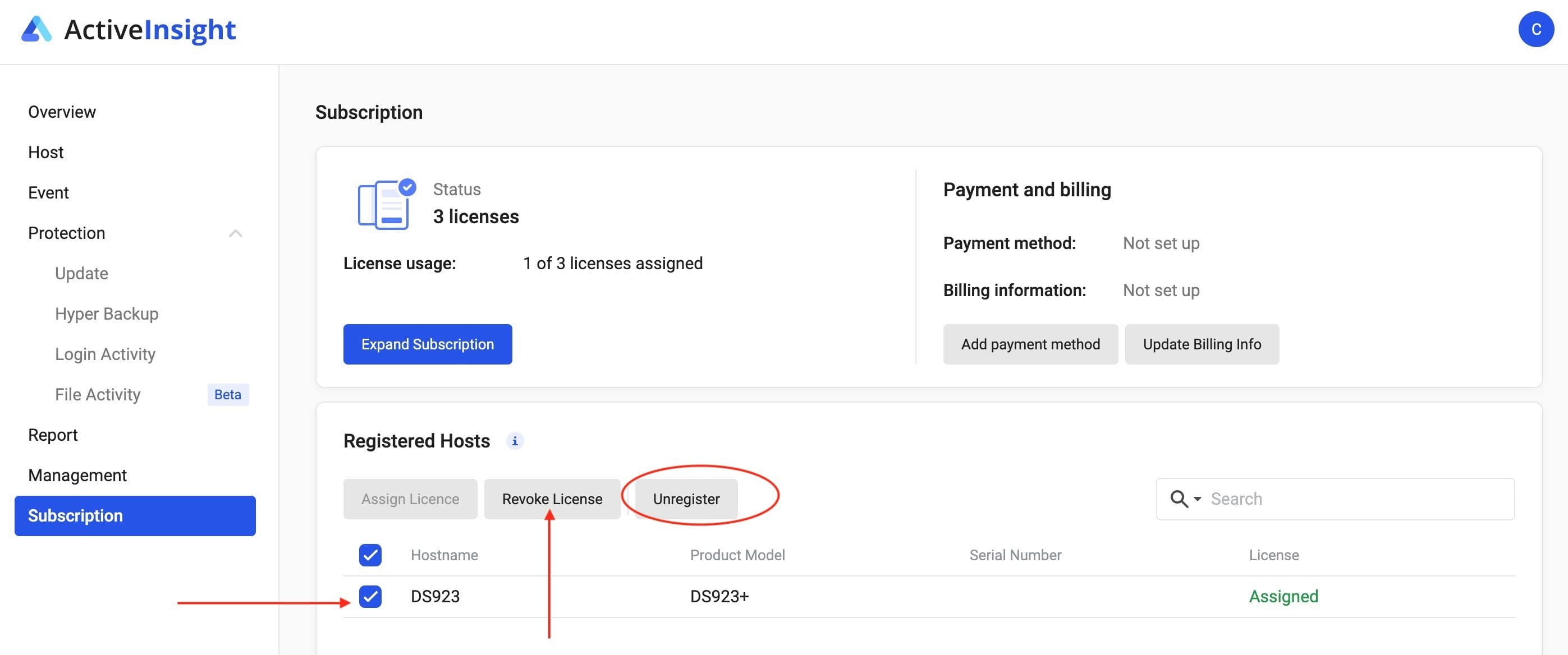This screenshot has width=1568, height=655.
Task: Click the Unregister button
Action: [x=686, y=499]
